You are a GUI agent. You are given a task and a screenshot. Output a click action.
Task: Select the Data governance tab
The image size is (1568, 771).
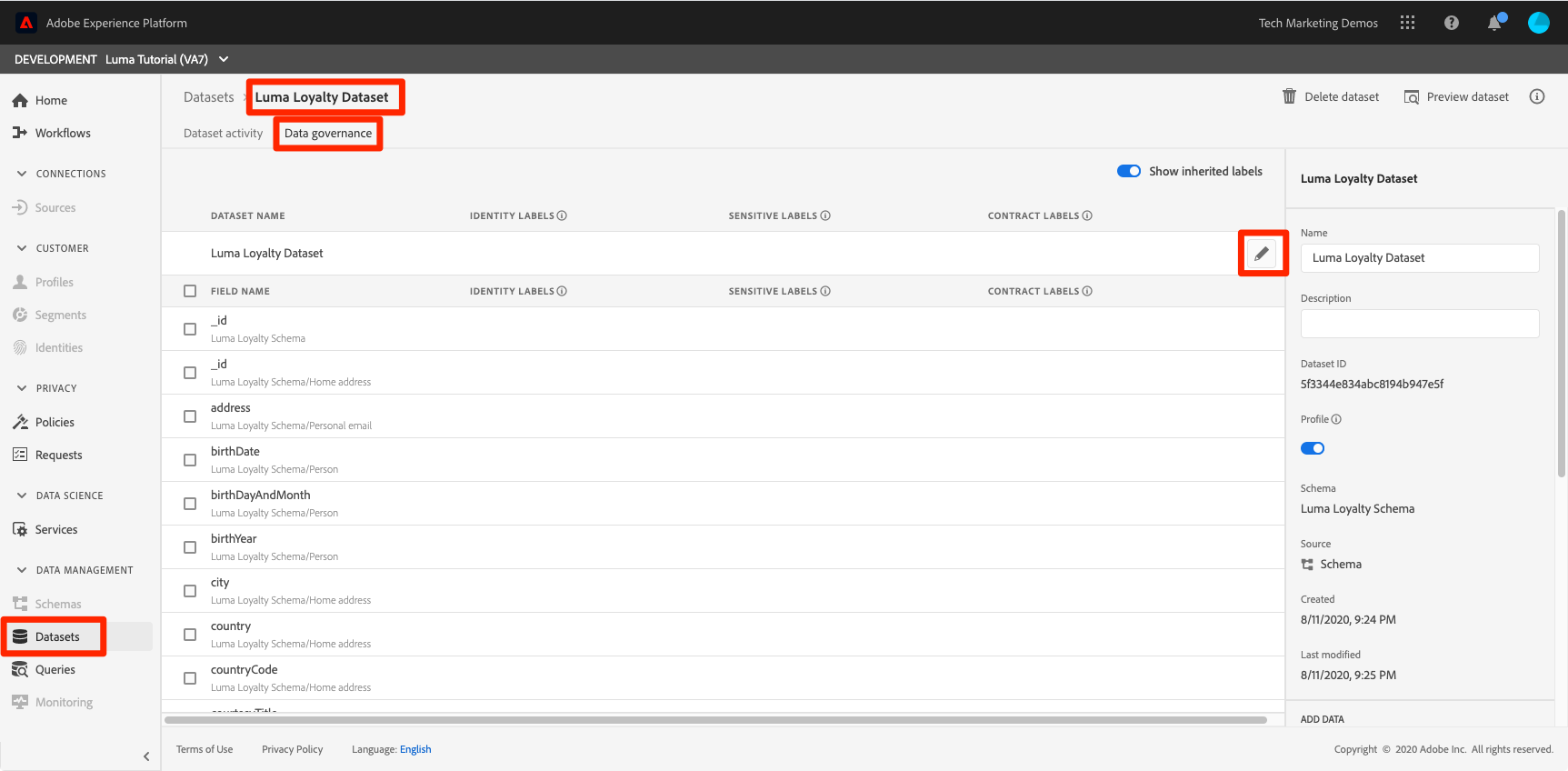coord(328,133)
